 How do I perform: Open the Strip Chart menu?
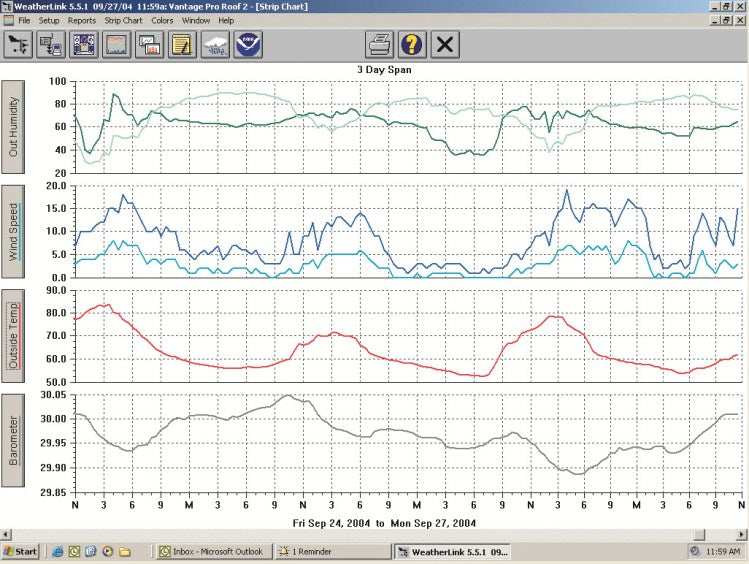[x=124, y=20]
